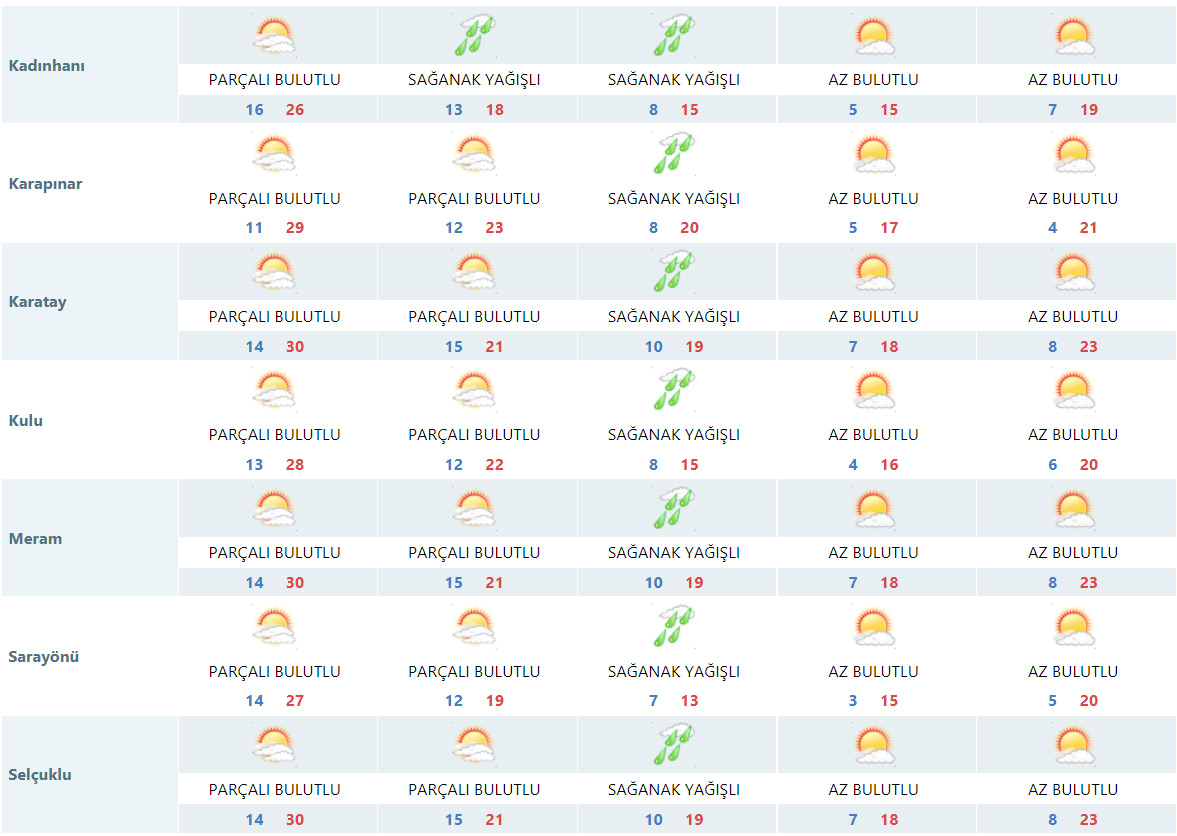Click Karapınar's sunny icon above 4/21 temperatures
The image size is (1177, 836).
(1073, 155)
